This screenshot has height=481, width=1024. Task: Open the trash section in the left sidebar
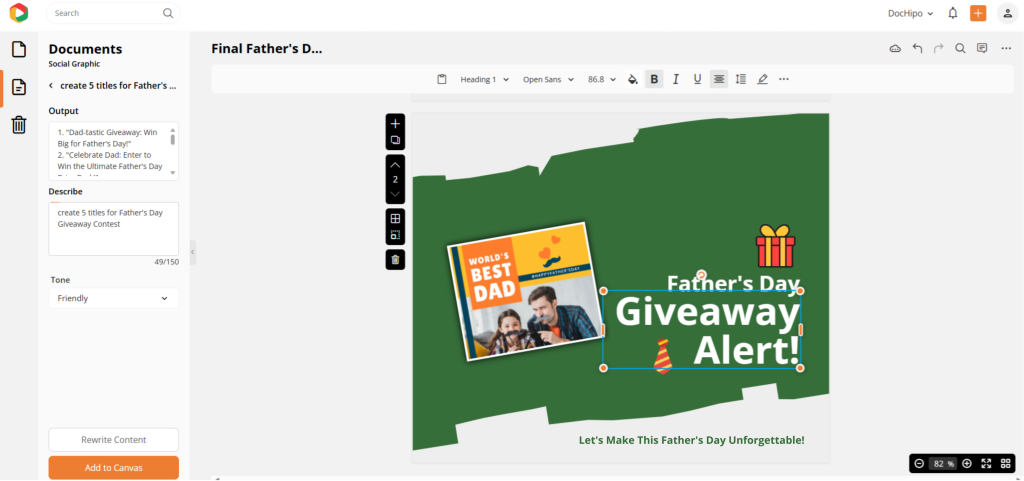pos(19,125)
